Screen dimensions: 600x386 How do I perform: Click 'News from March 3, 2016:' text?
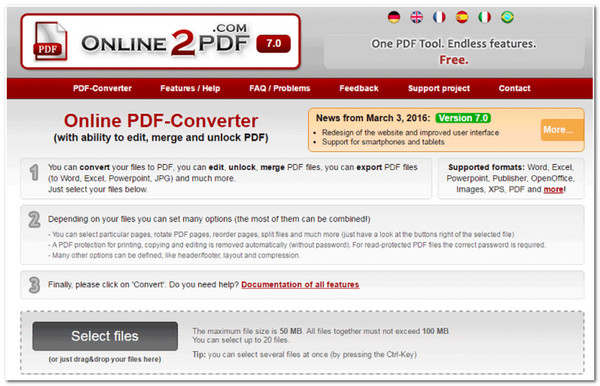pos(373,118)
